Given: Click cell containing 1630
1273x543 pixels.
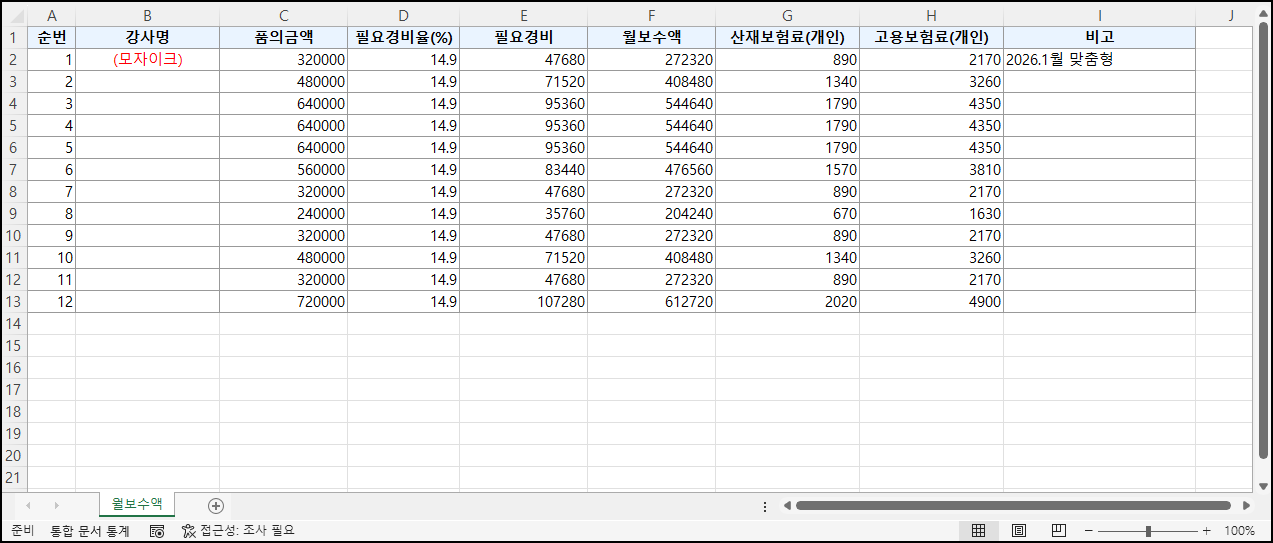Looking at the screenshot, I should (x=931, y=213).
